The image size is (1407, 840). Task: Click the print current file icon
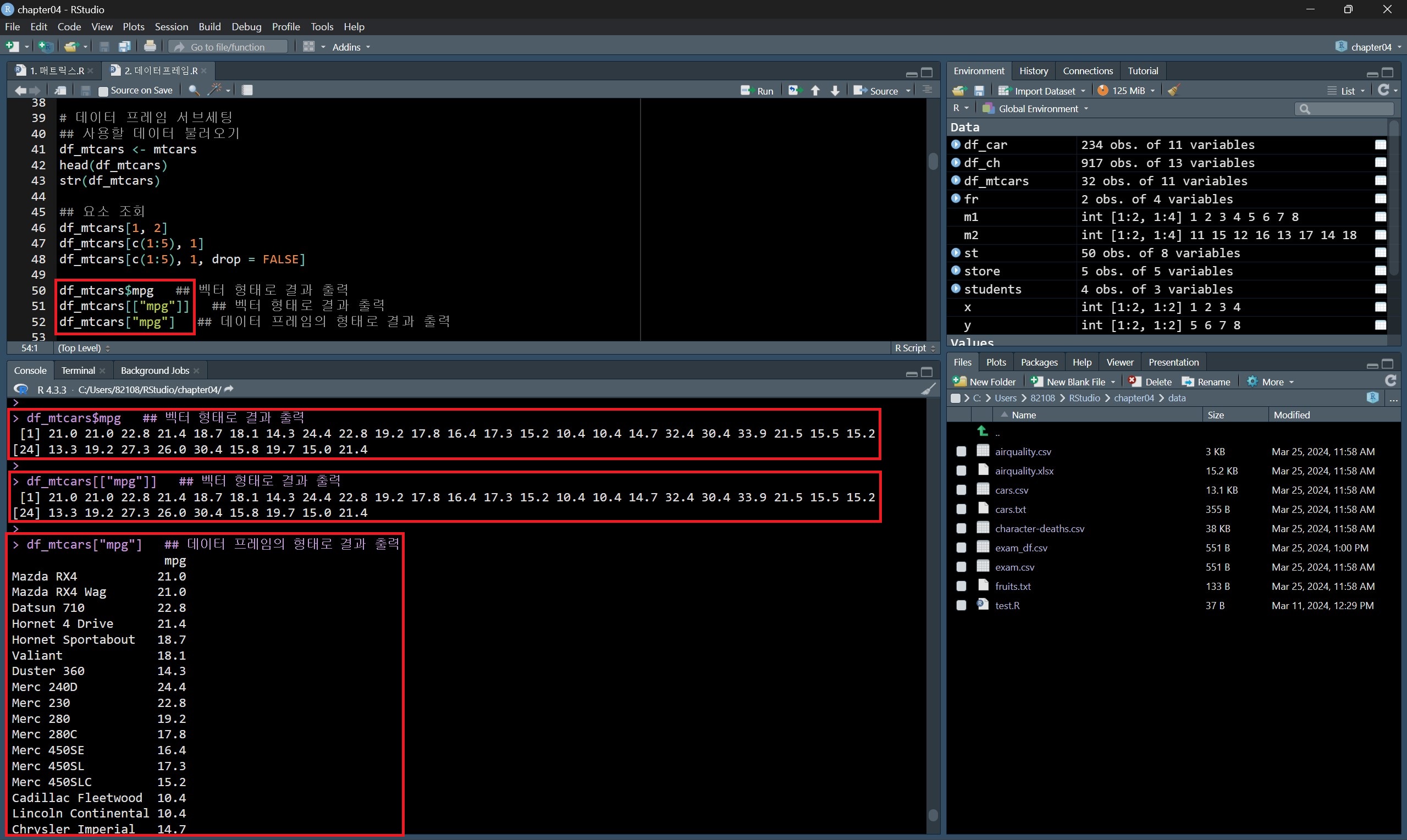click(150, 46)
